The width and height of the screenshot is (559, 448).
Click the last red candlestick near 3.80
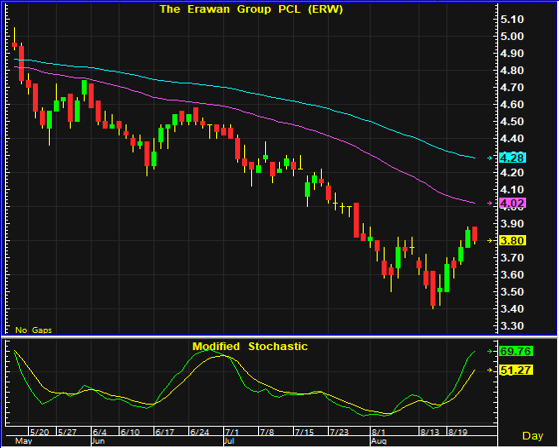[x=475, y=235]
